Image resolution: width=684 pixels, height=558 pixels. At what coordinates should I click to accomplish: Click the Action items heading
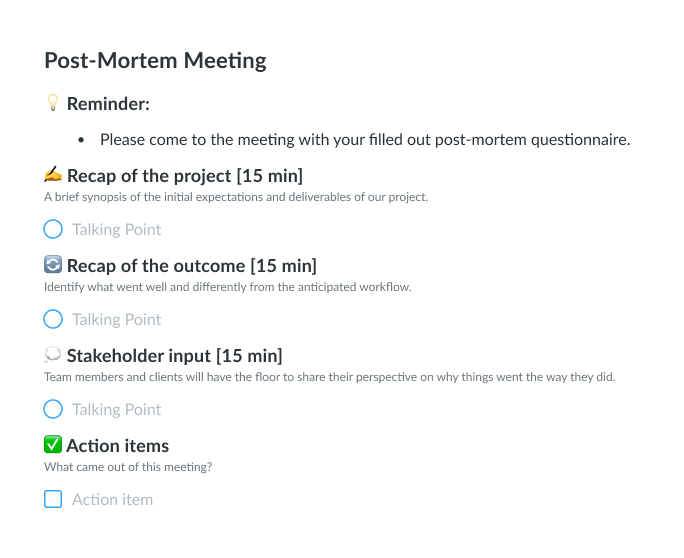(118, 445)
